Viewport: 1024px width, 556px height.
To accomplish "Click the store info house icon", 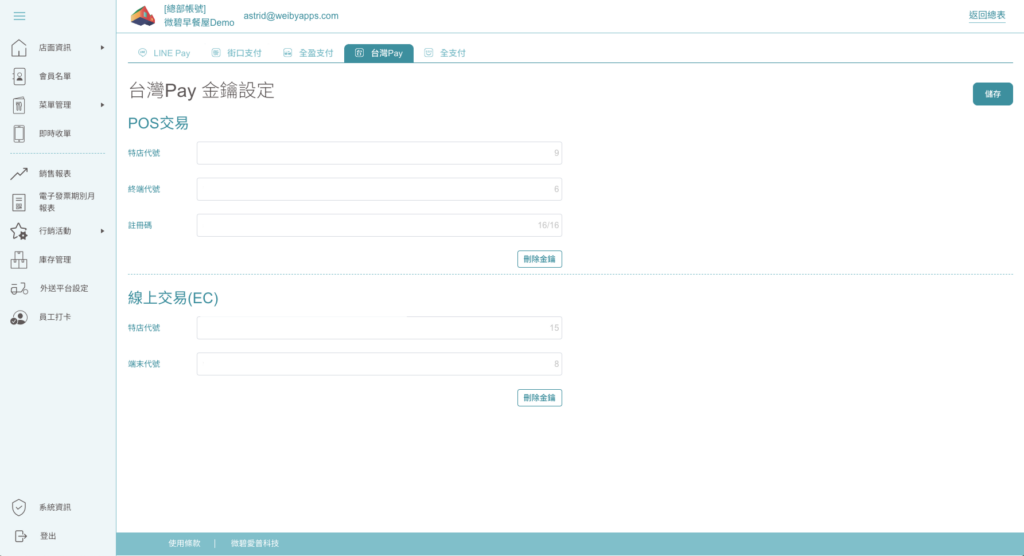I will [19, 48].
